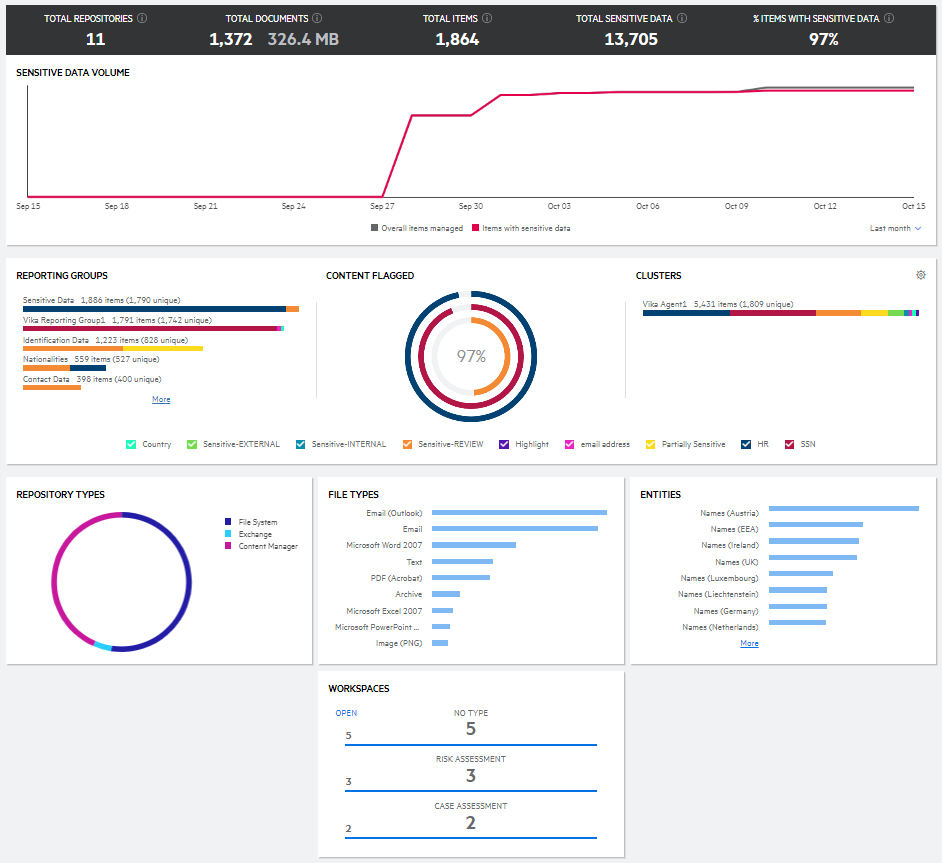The height and width of the screenshot is (863, 942).
Task: Click info icon beside Total Documents
Action: click(x=317, y=18)
